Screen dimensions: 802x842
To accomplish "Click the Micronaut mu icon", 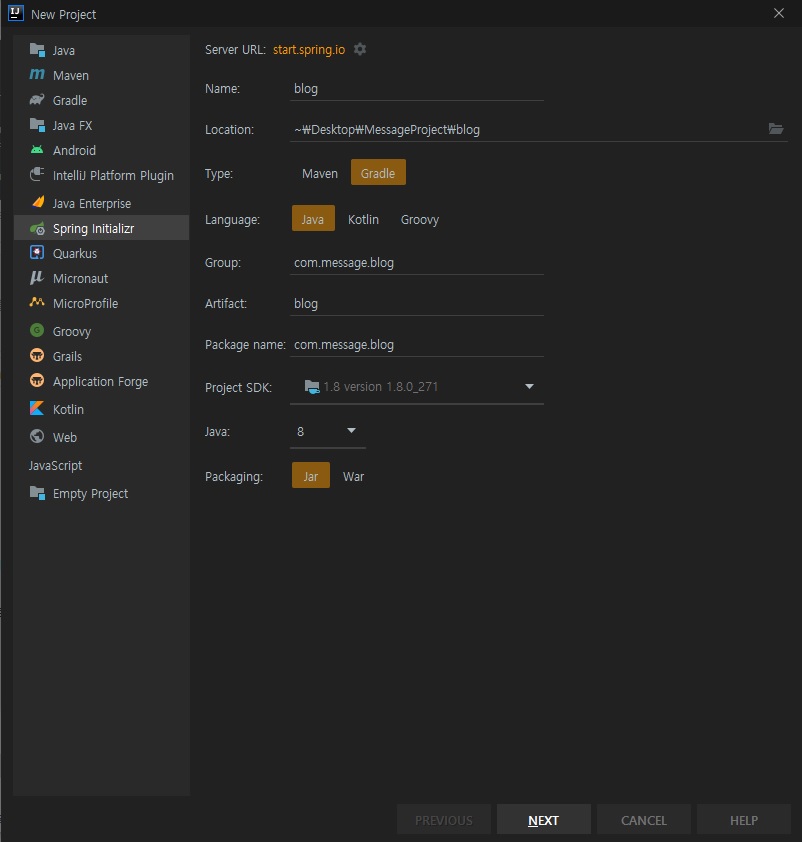I will [37, 278].
